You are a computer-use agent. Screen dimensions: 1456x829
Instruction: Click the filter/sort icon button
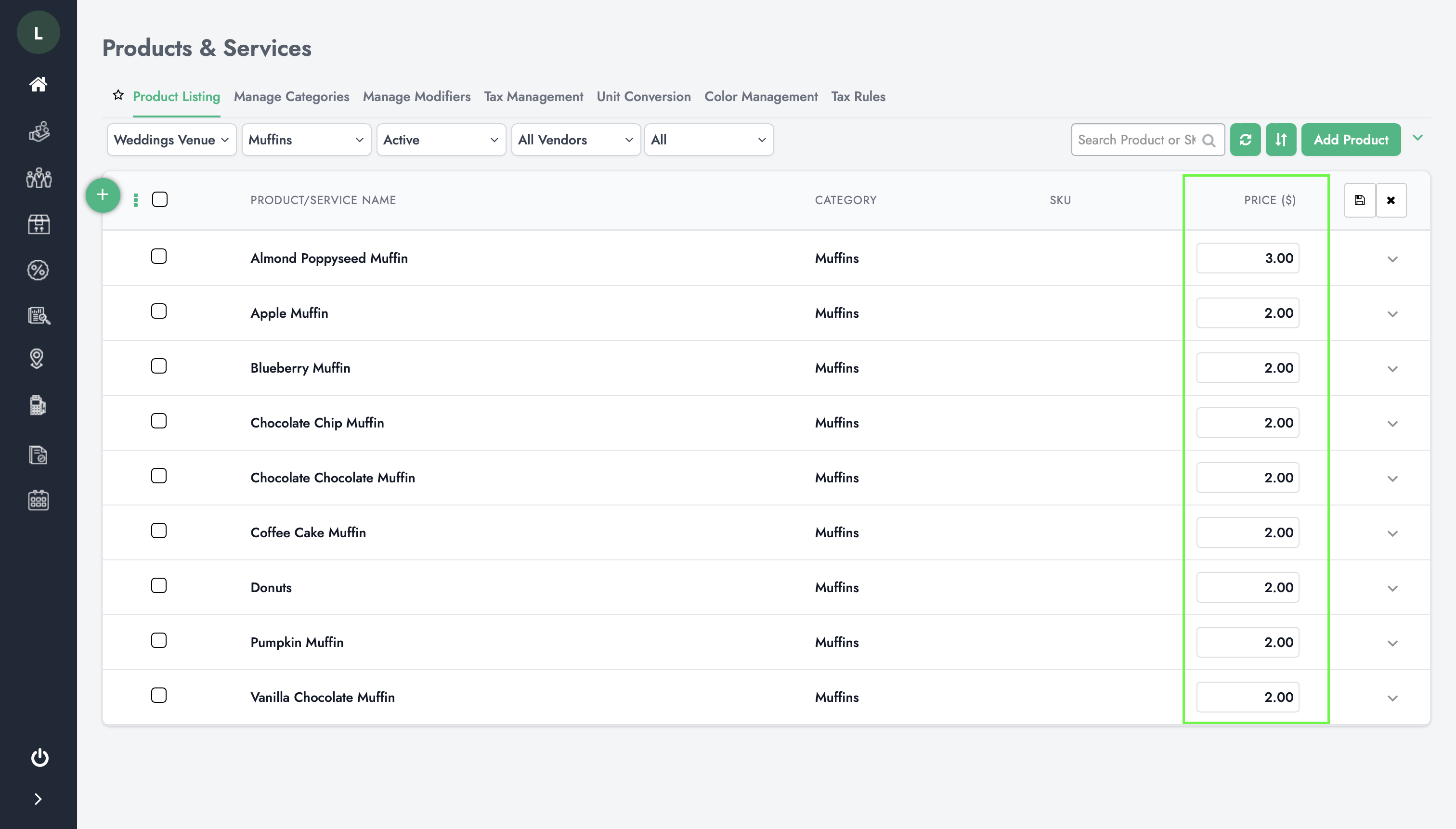point(1281,139)
